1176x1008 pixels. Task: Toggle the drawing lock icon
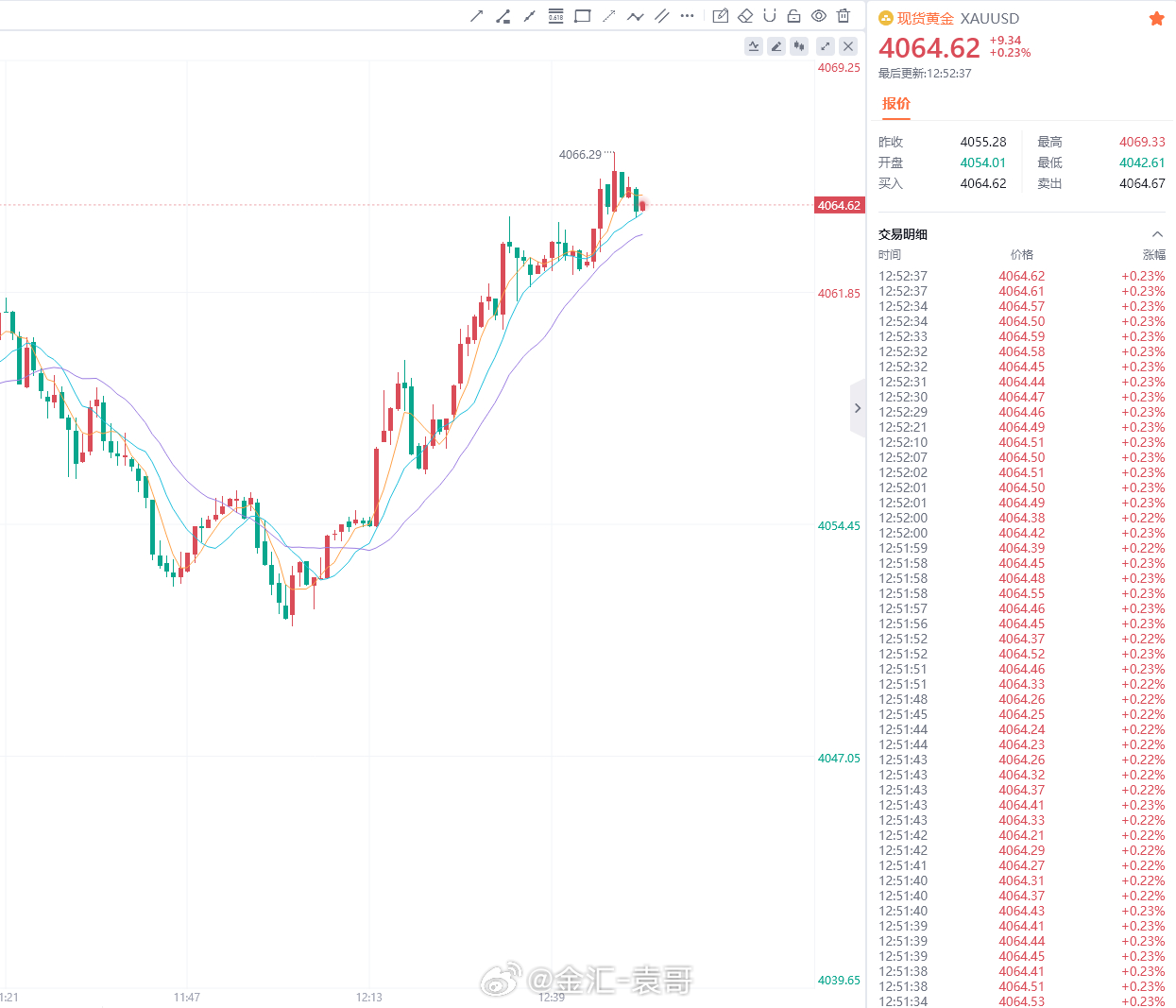(794, 16)
